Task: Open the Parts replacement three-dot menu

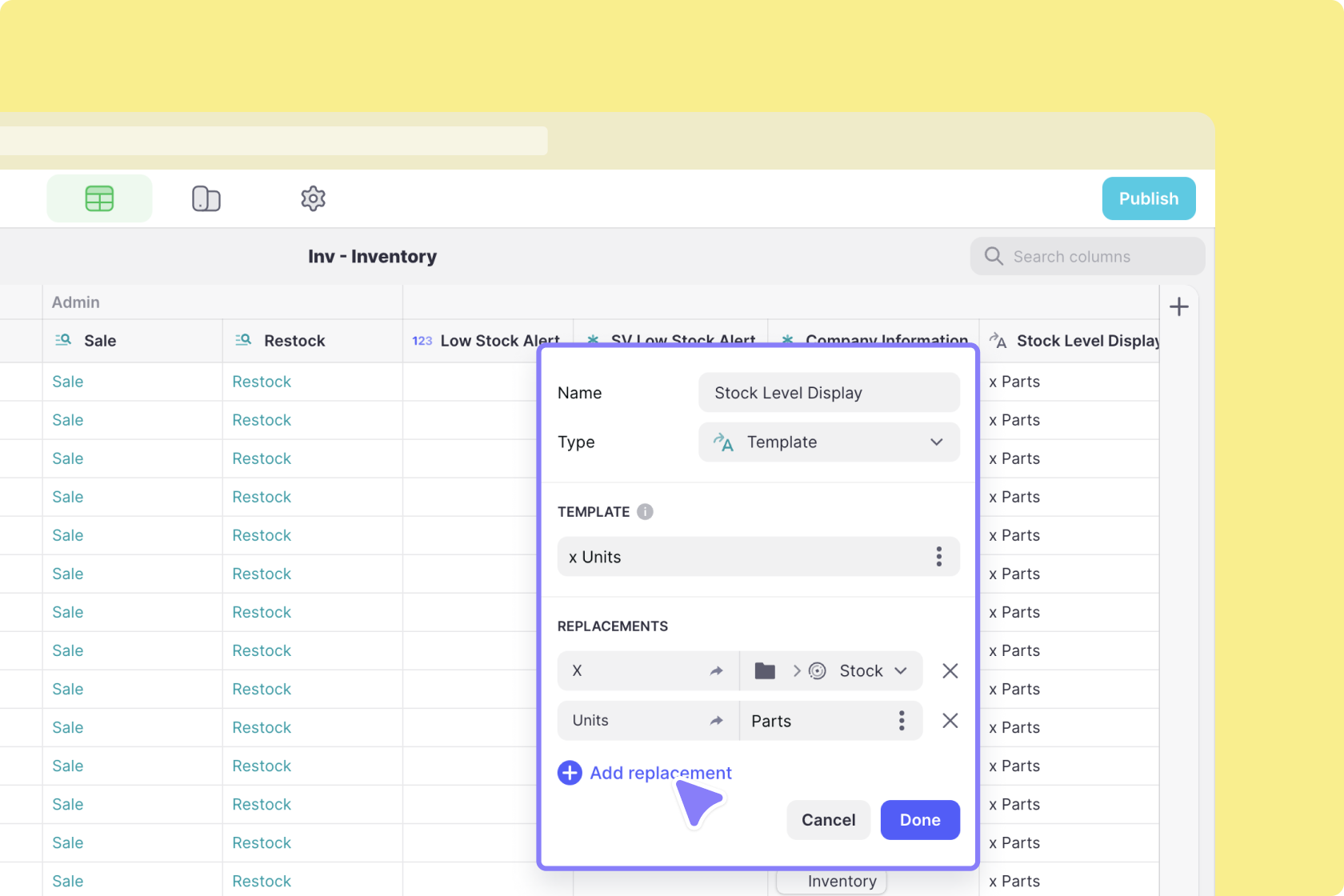Action: pyautogui.click(x=902, y=721)
